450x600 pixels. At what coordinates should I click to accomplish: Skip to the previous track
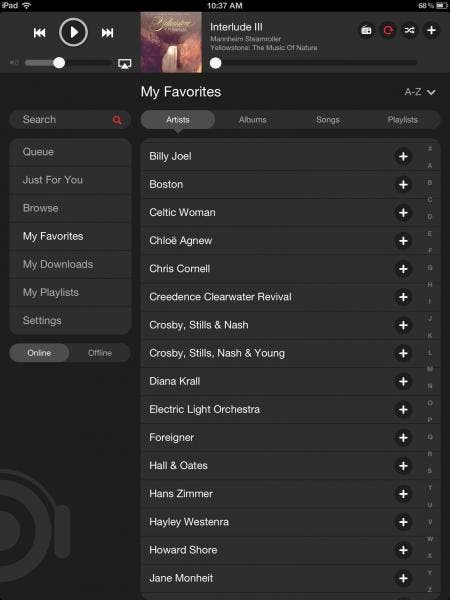point(39,33)
